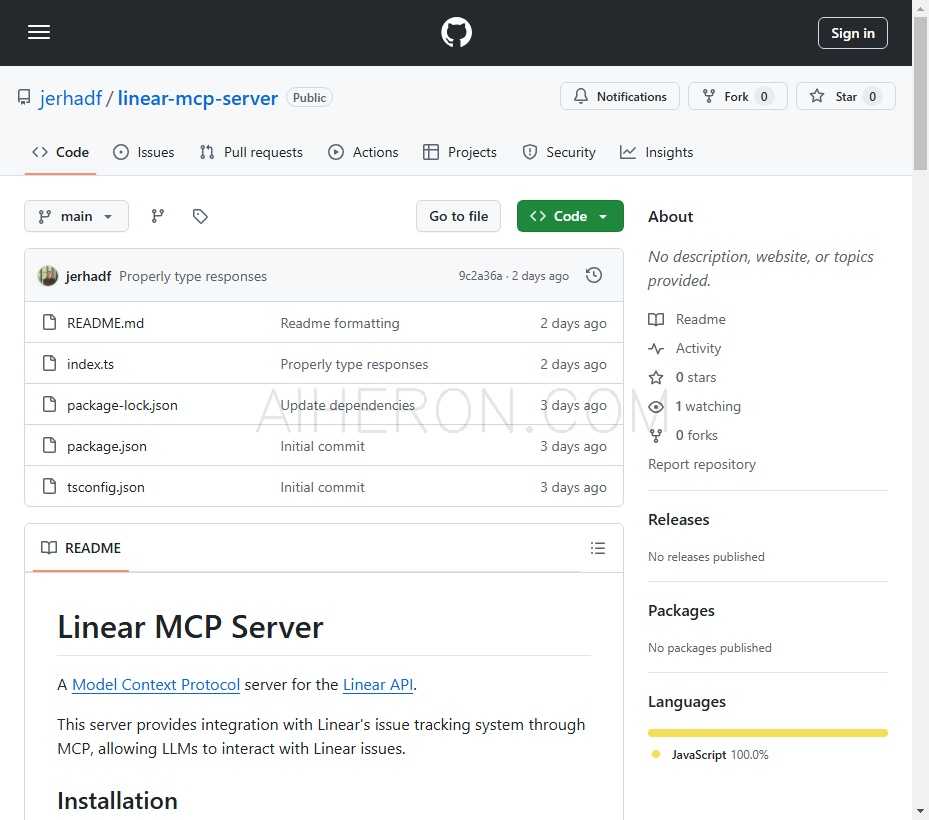
Task: Open the Notifications subscription button
Action: [x=620, y=97]
